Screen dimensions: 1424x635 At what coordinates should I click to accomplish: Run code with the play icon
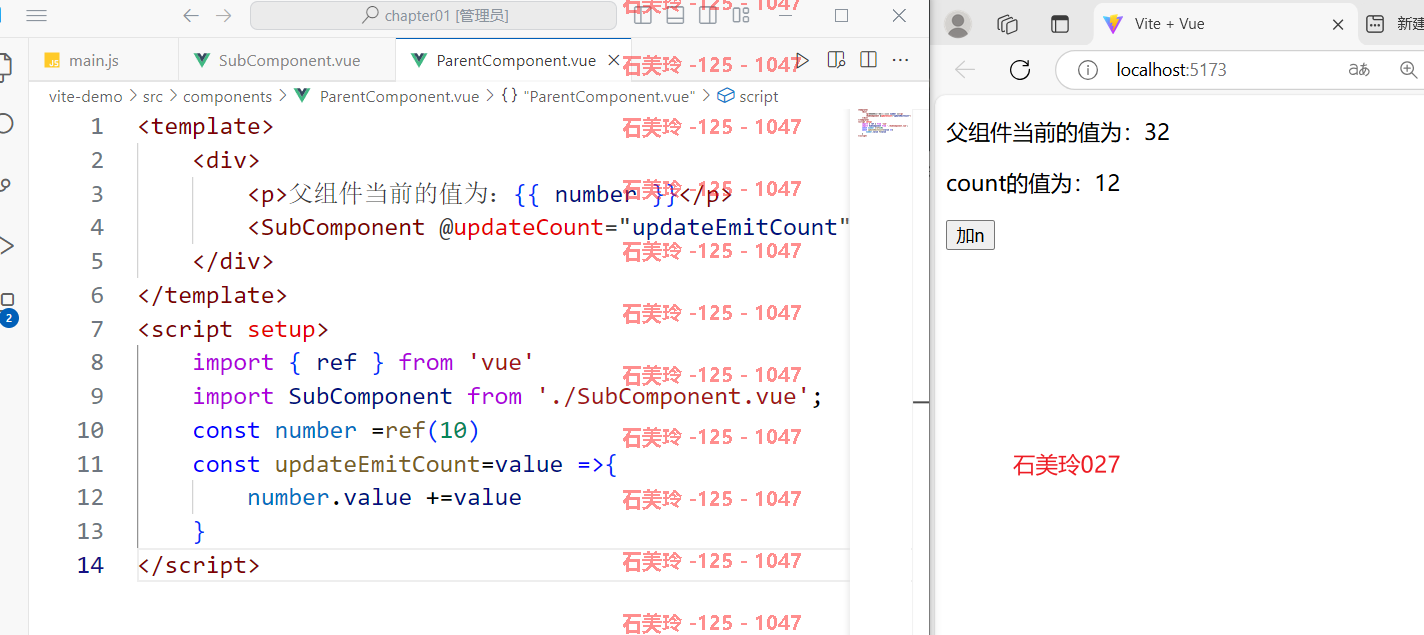pyautogui.click(x=802, y=60)
